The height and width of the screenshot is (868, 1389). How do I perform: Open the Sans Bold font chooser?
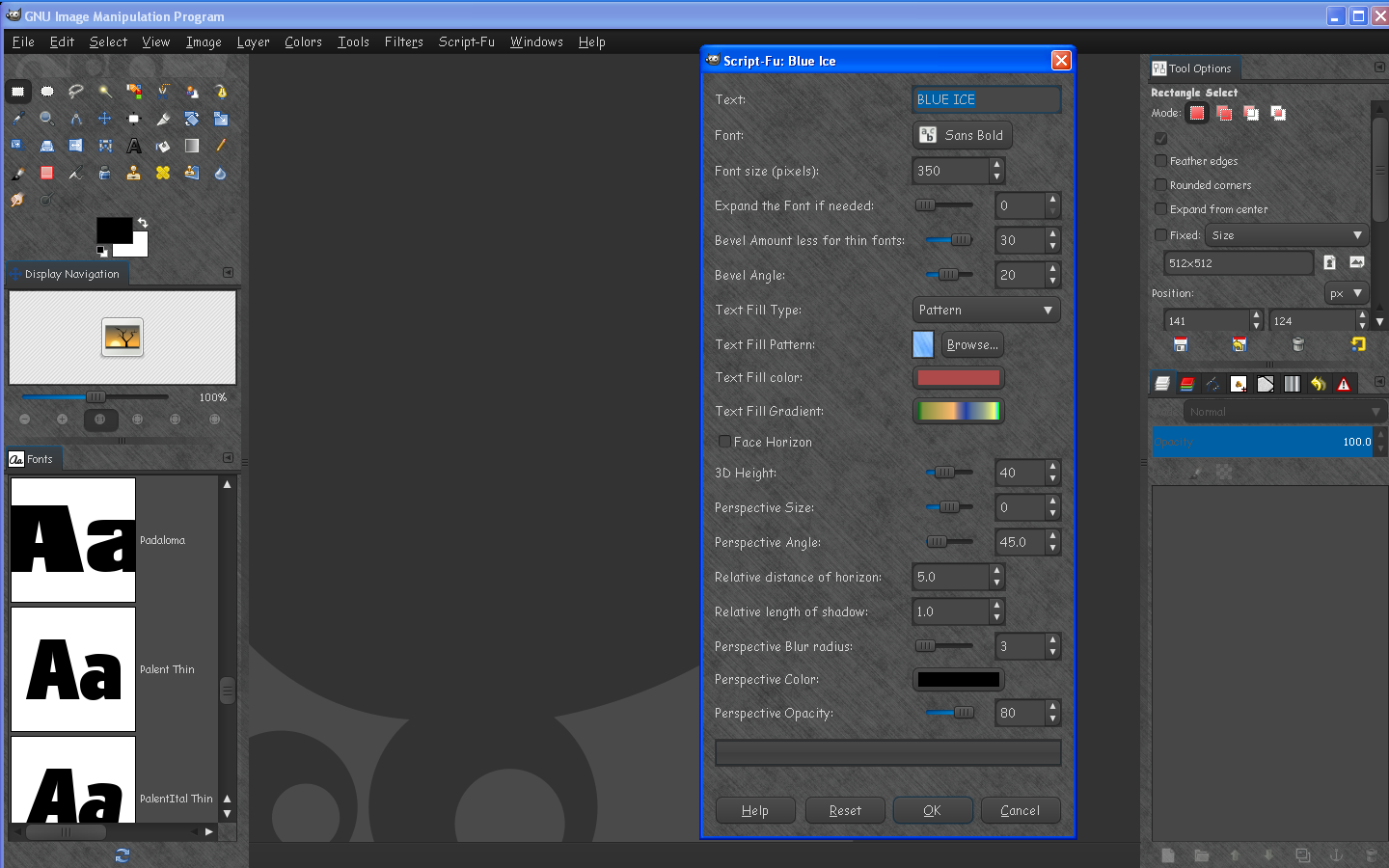(963, 135)
